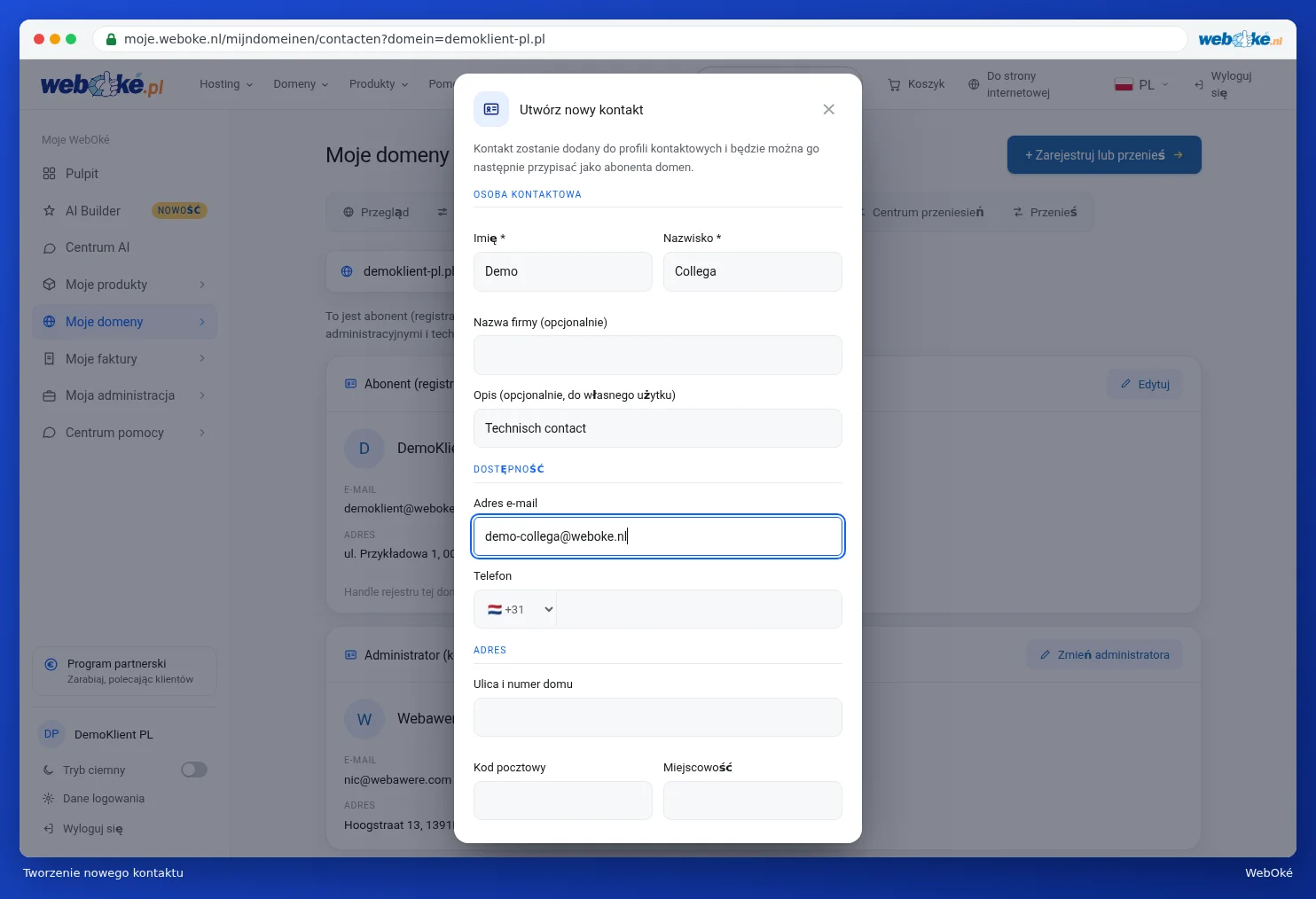Focus the Ulica i numer domu field
1316x899 pixels.
(658, 717)
